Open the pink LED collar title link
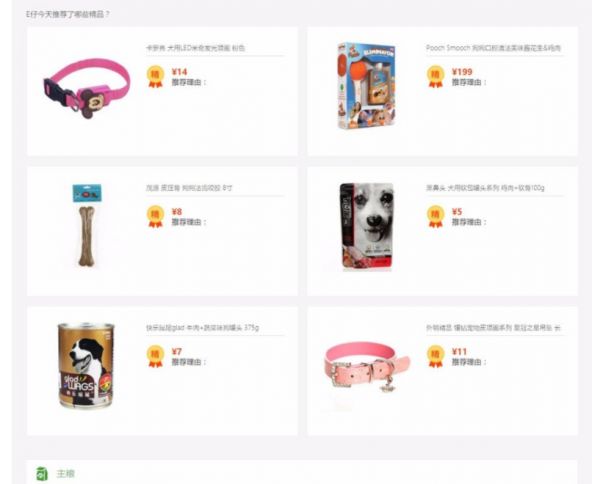600x484 pixels. click(195, 48)
